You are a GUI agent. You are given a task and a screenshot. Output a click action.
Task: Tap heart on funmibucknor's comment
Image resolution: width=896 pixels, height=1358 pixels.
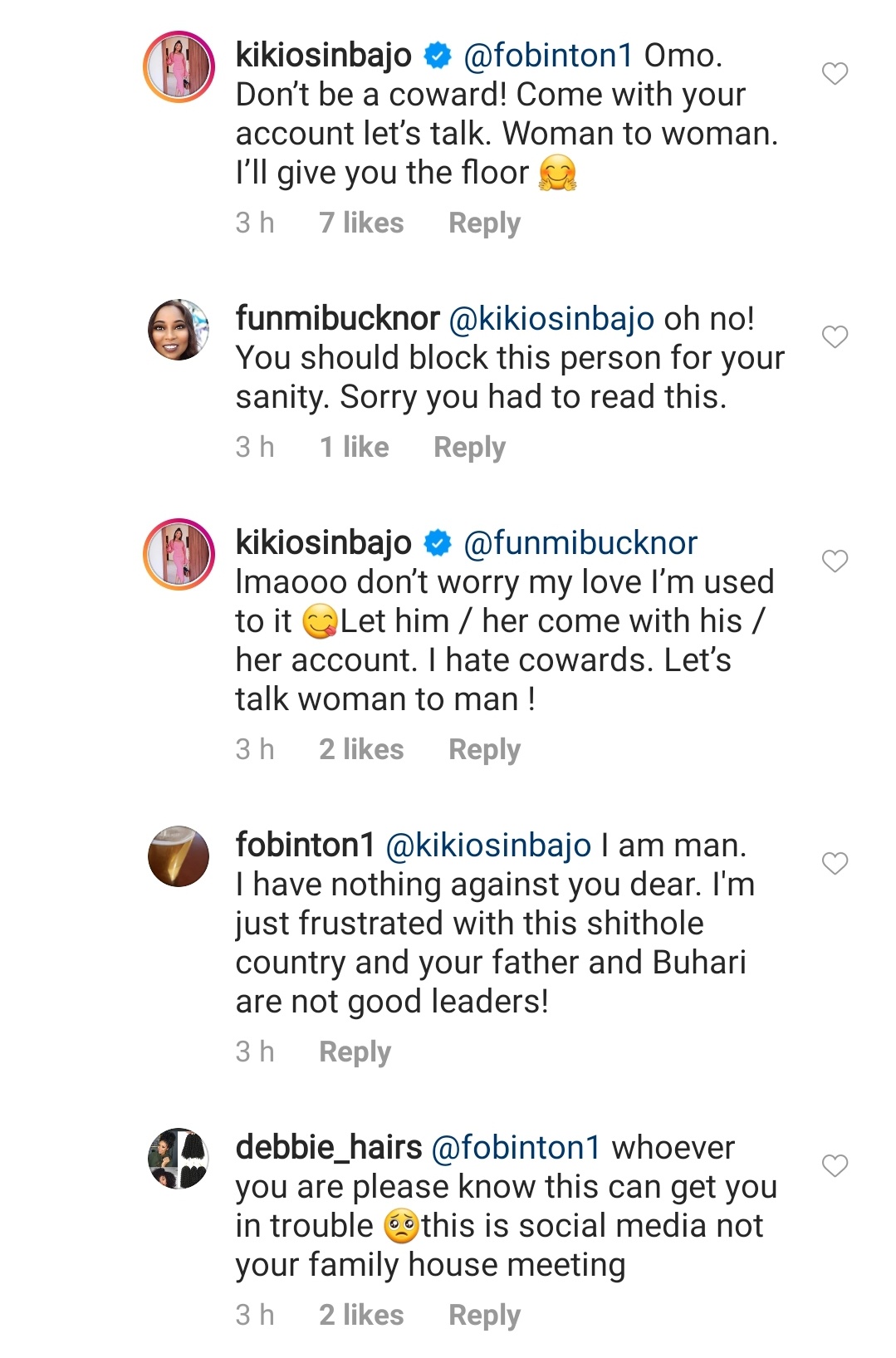(835, 336)
